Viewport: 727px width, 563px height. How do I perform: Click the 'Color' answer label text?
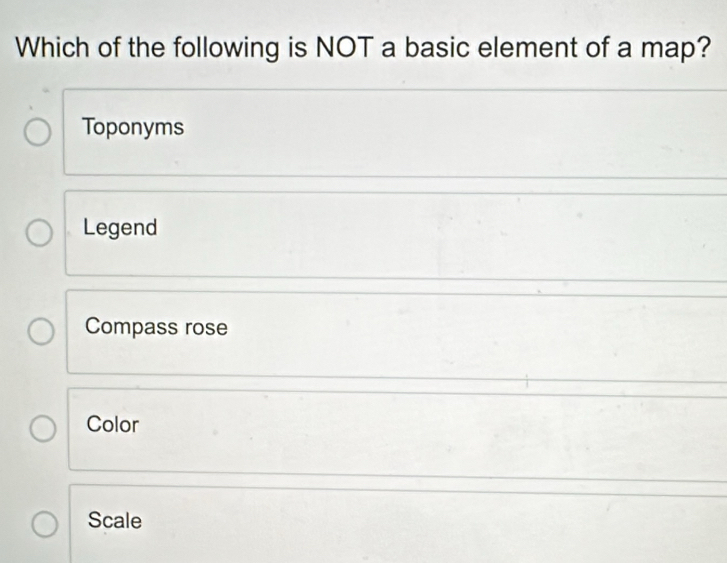pos(113,424)
